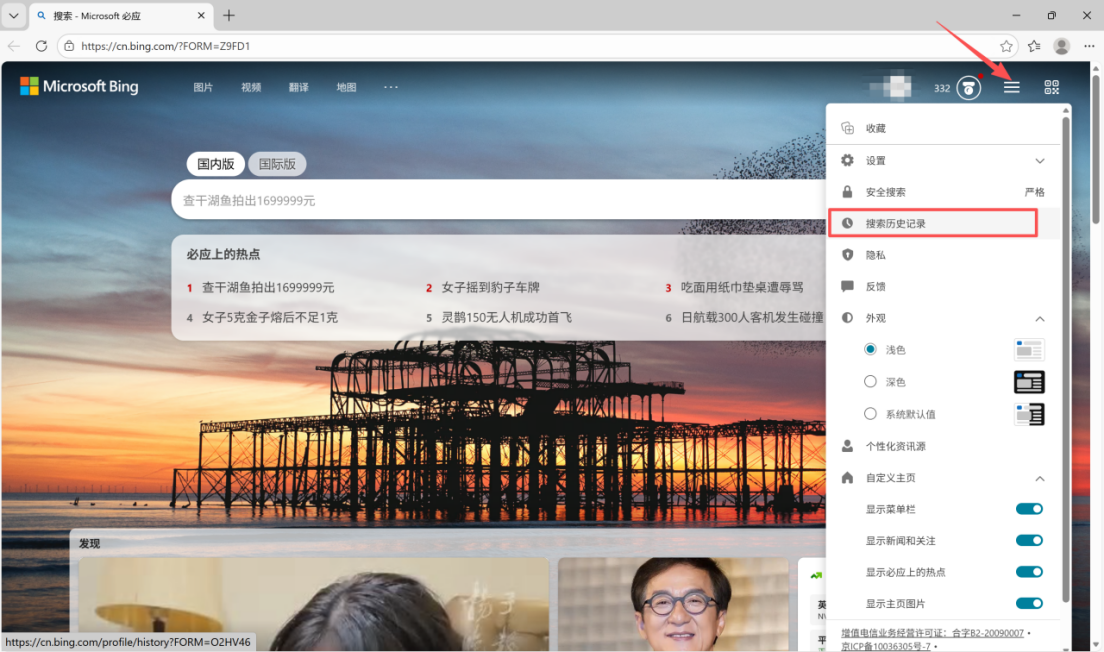Image resolution: width=1104 pixels, height=652 pixels.
Task: Collapse the 外观 section chevron
Action: click(1039, 318)
